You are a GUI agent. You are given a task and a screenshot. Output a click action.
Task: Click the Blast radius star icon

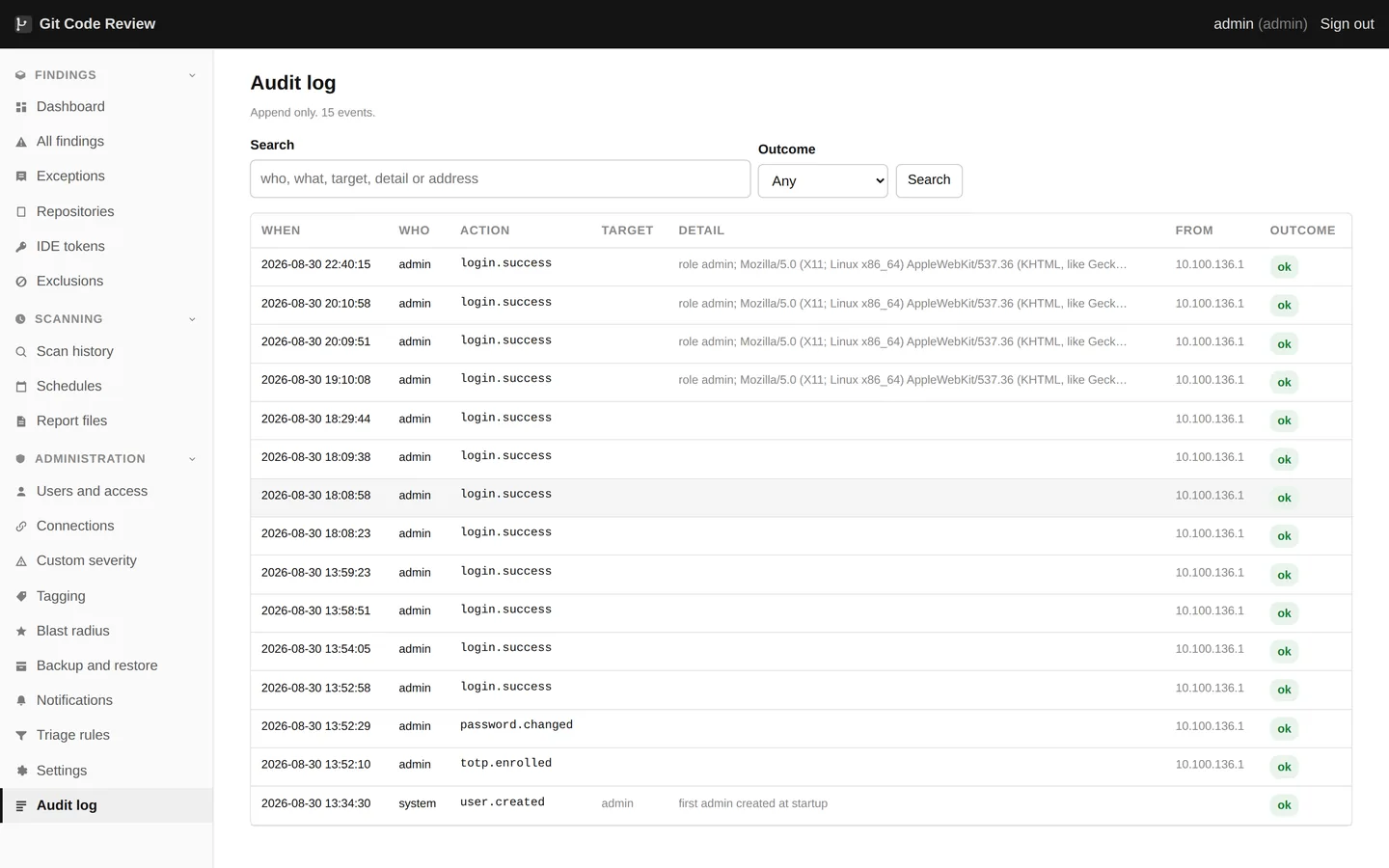[21, 632]
